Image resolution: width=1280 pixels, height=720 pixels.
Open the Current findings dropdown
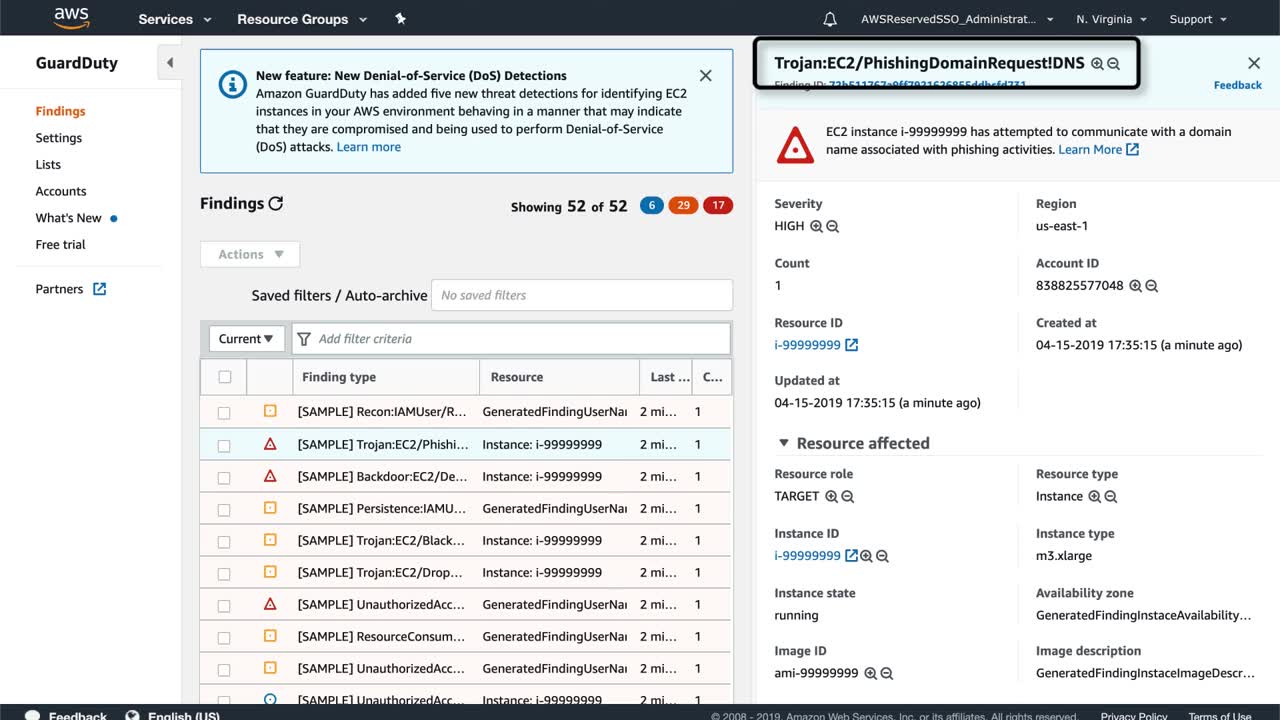[x=246, y=339]
